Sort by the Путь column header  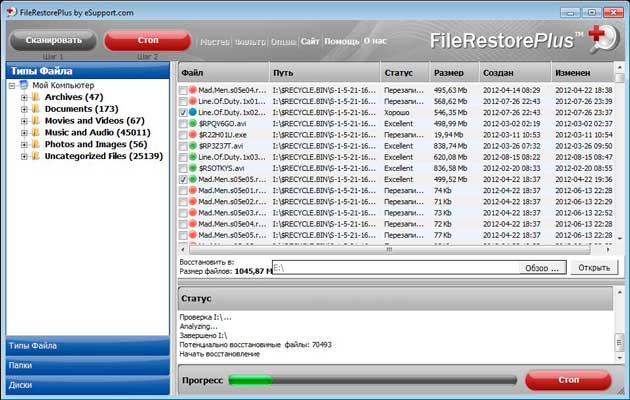point(324,73)
